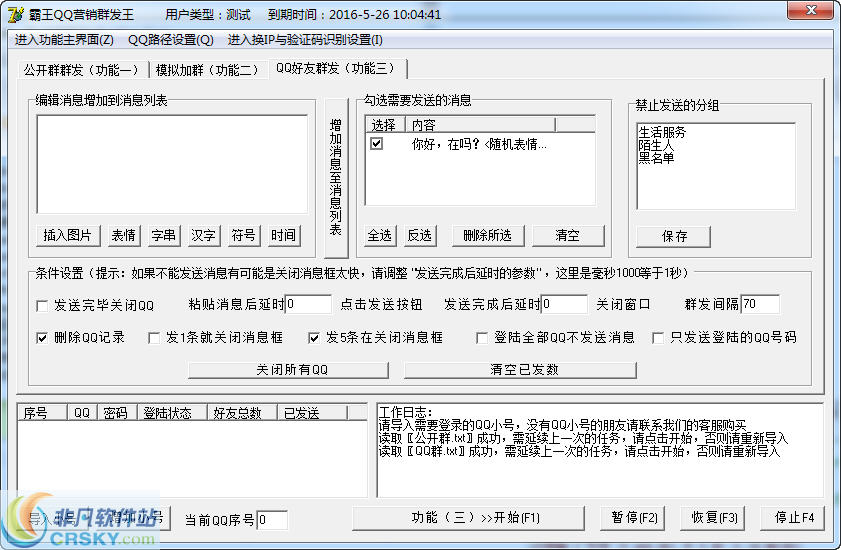Click the 群发间隔 input field showing 70
The width and height of the screenshot is (841, 550).
(760, 304)
